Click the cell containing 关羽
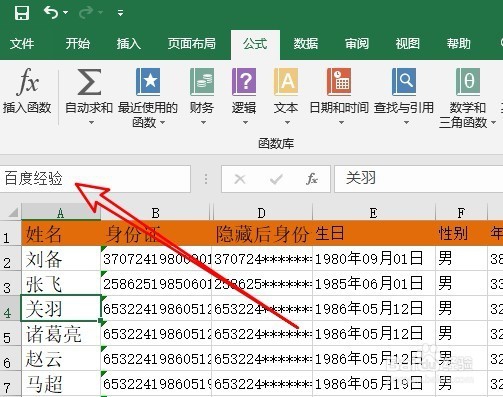503x397 pixels. coord(61,308)
